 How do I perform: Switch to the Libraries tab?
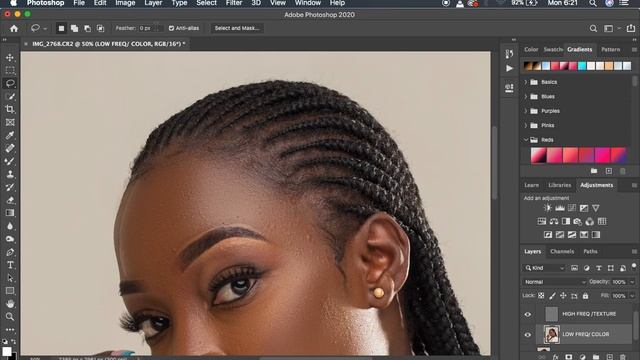coord(560,185)
